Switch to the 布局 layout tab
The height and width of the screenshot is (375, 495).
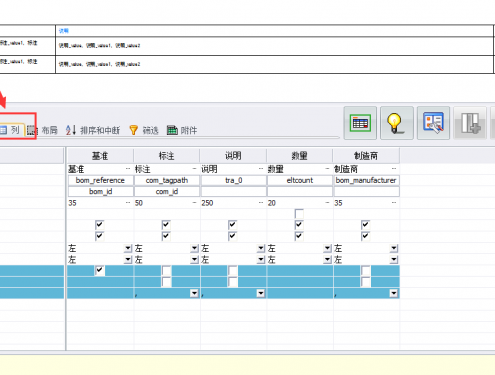pos(42,130)
